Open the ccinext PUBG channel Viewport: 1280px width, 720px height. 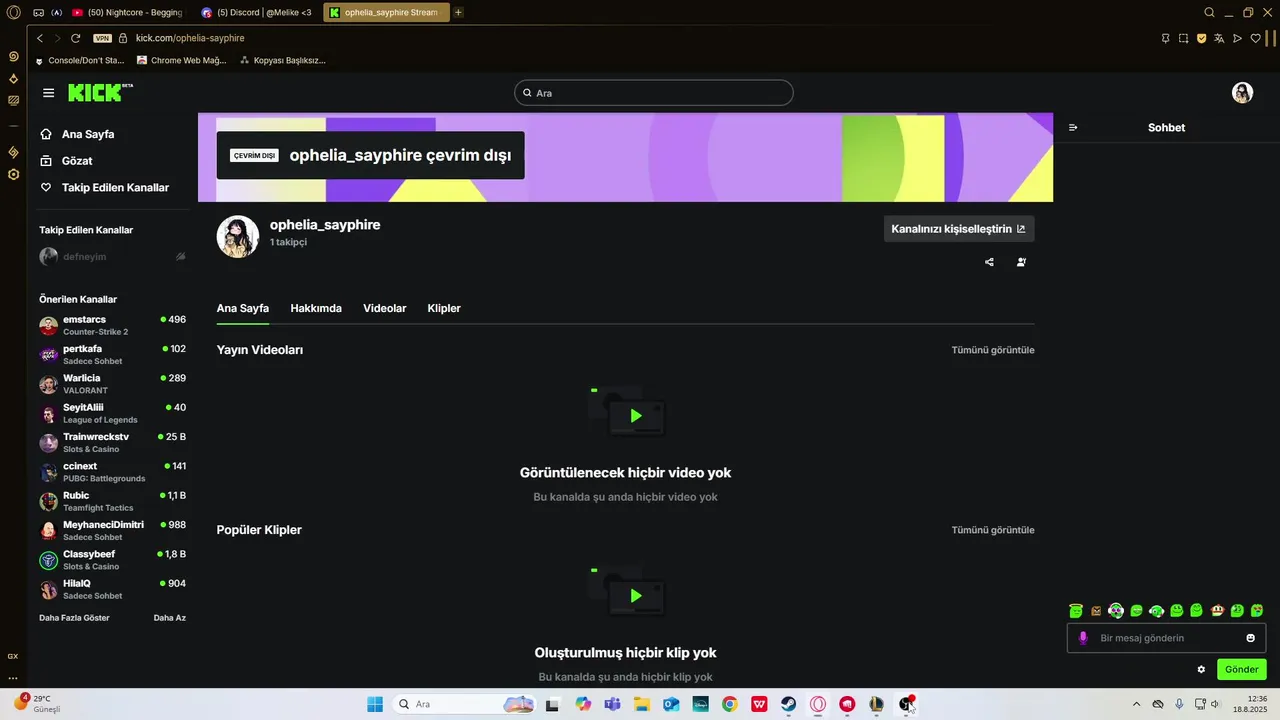tap(113, 472)
